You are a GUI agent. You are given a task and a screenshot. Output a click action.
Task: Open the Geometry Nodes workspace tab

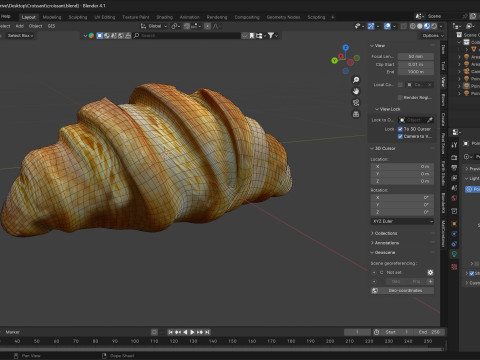tap(283, 17)
